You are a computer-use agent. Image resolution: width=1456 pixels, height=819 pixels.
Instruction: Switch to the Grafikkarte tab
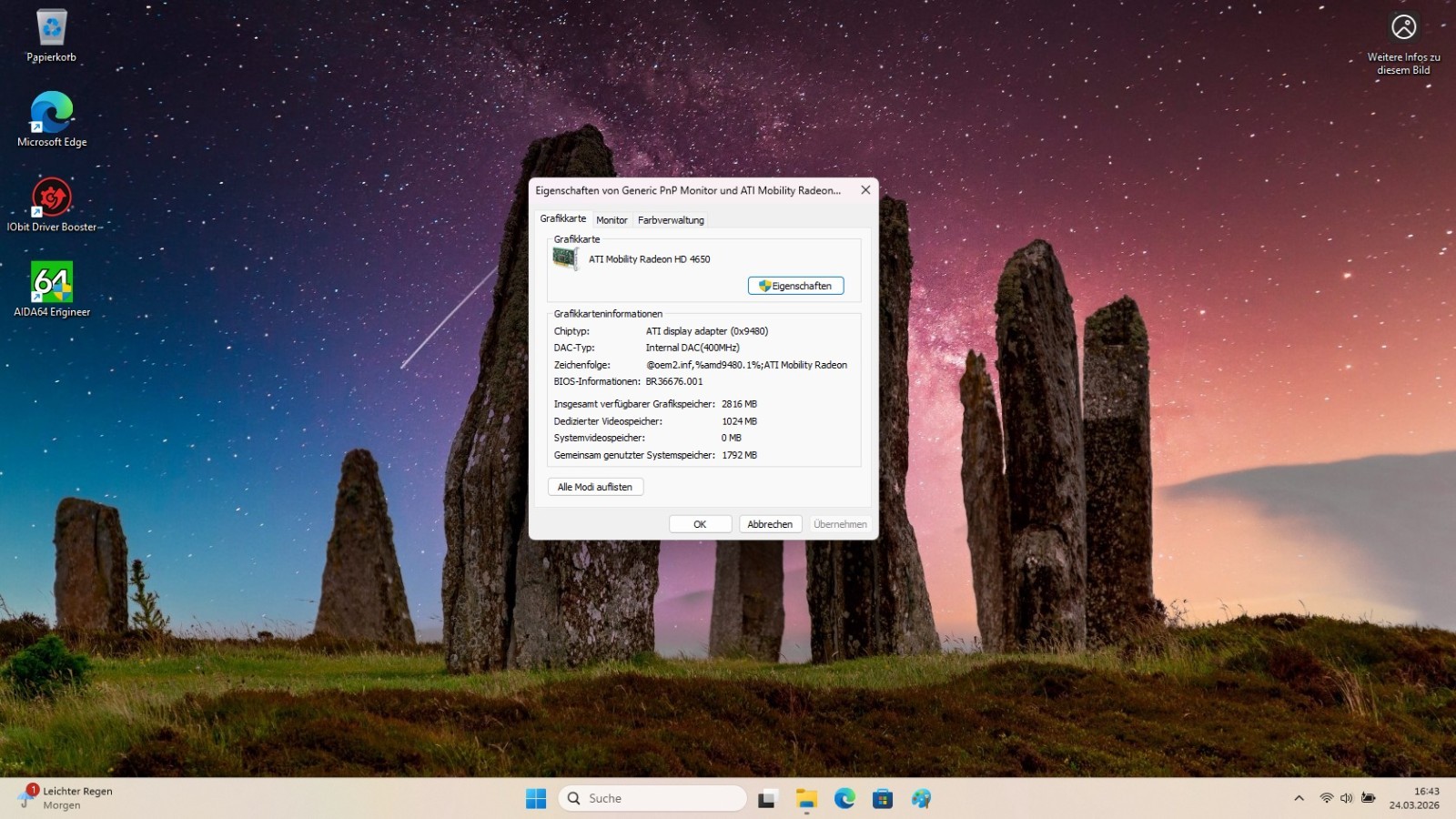pyautogui.click(x=563, y=218)
